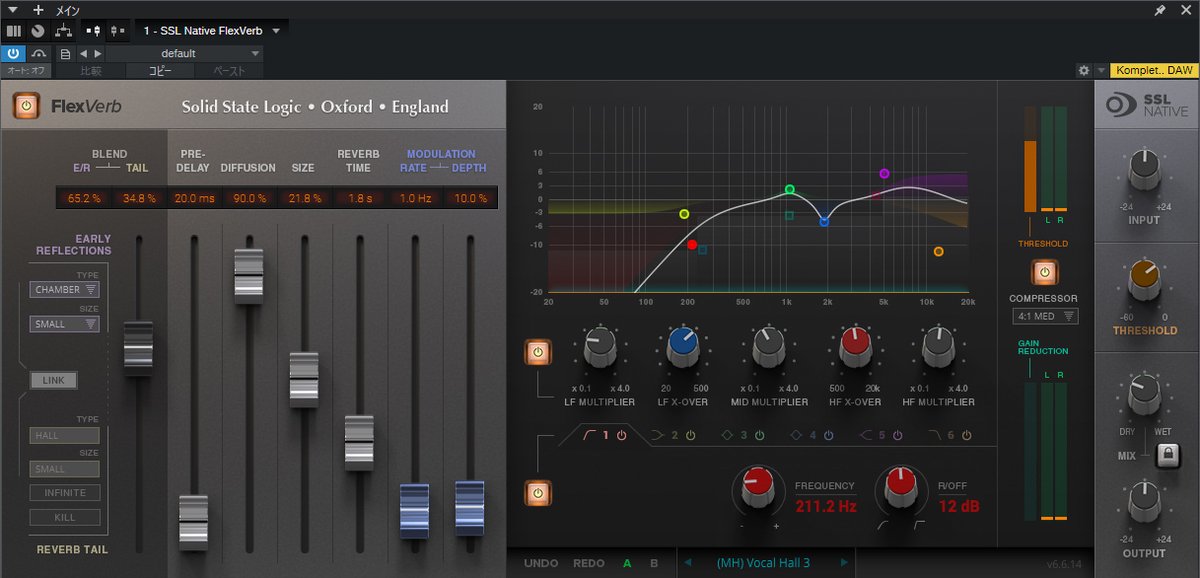Click the green EQ node on the graph
This screenshot has width=1200, height=578.
[x=790, y=189]
